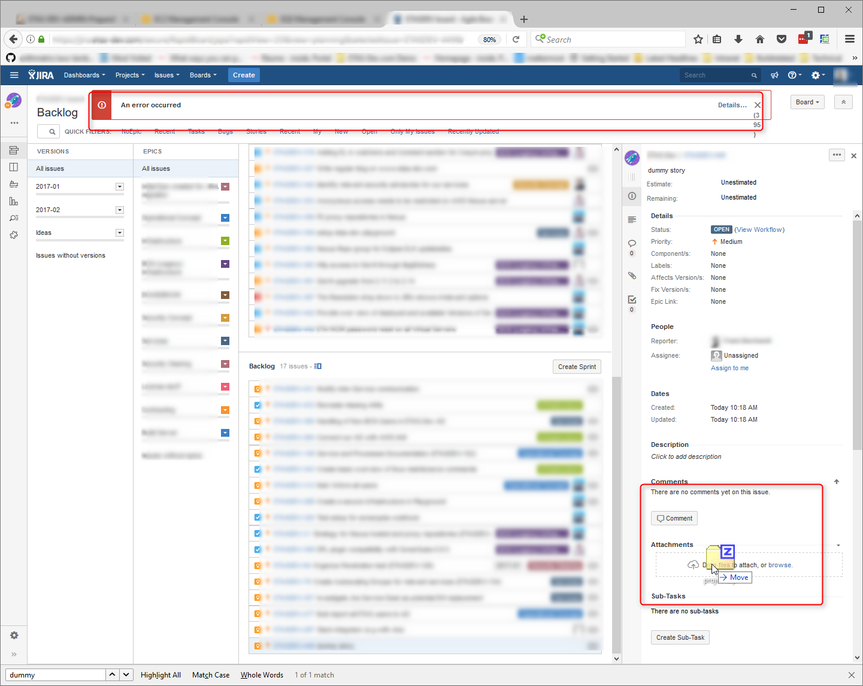
Task: Open project settings gear at sidebar bottom
Action: (14, 635)
